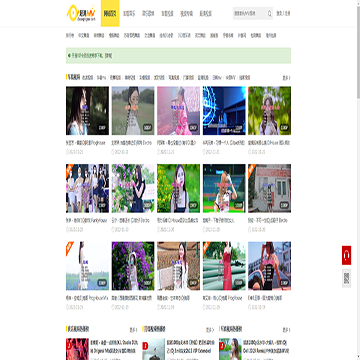This screenshot has width=360, height=360.
Task: Open the video of the woman in a red dress
Action: (x=224, y=266)
